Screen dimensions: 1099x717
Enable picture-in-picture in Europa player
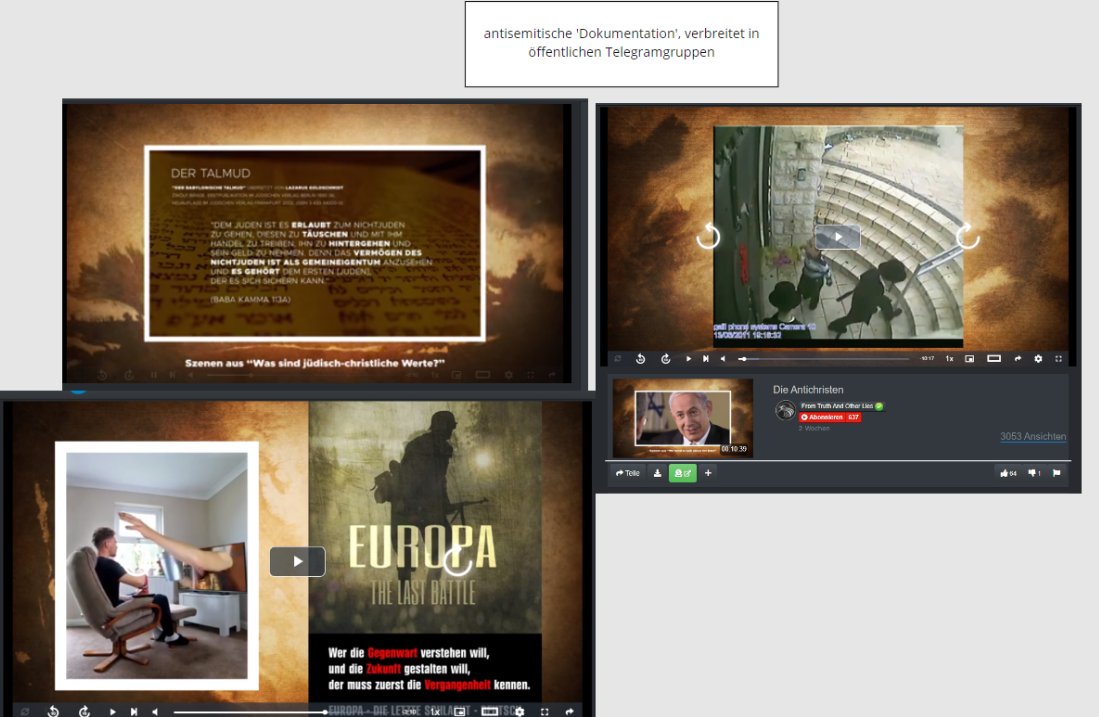[x=460, y=711]
